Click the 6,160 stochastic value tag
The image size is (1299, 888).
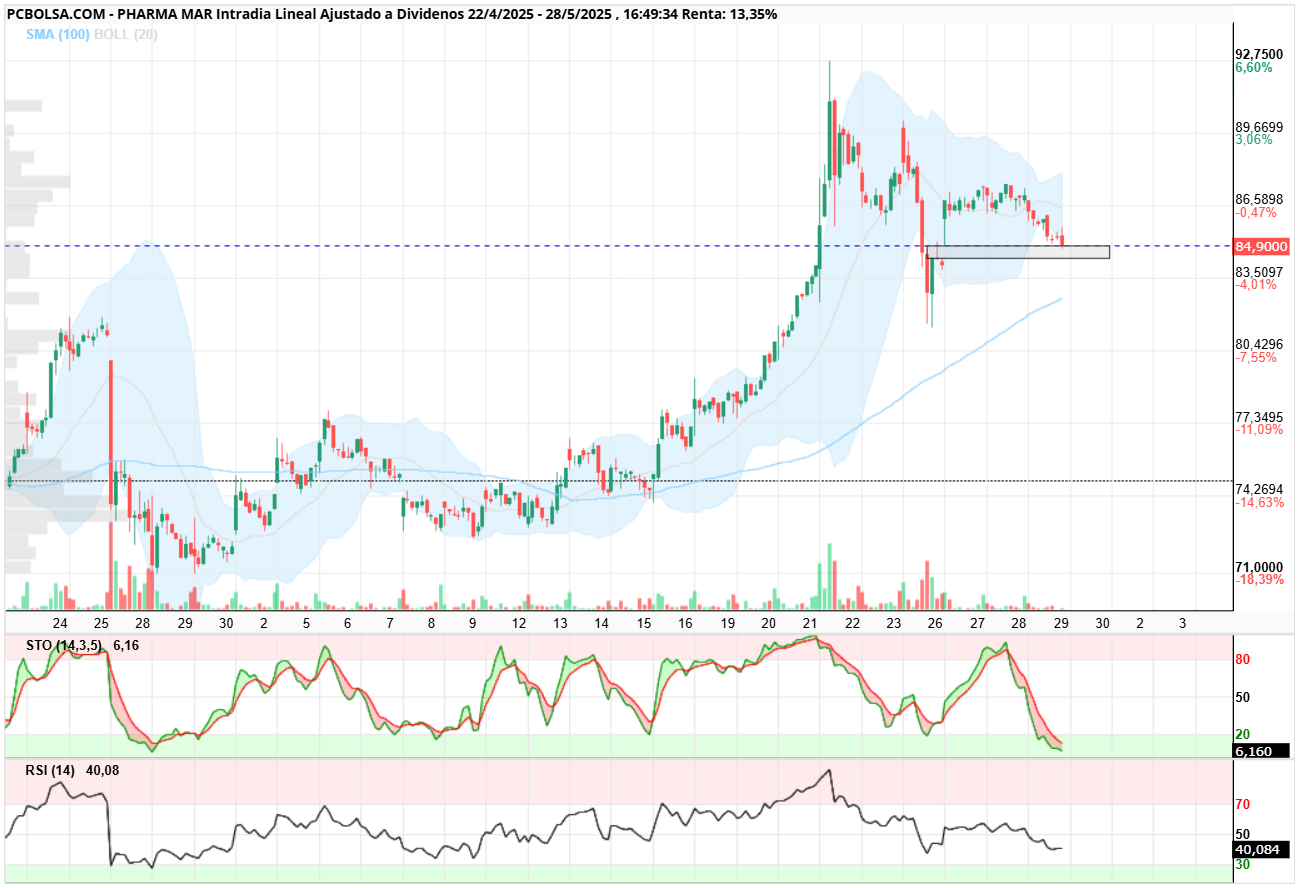1261,750
